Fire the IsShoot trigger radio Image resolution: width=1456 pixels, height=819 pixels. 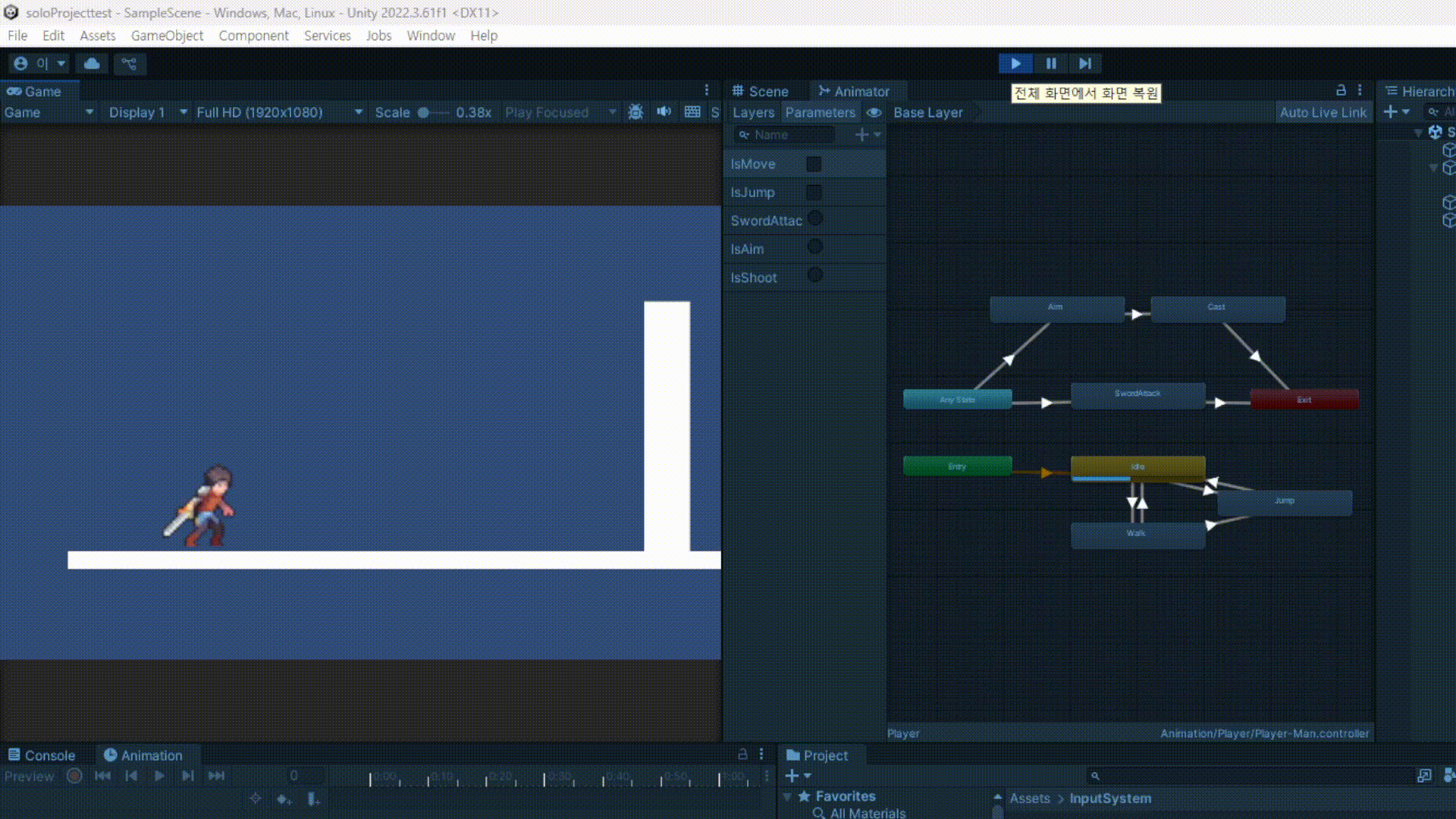815,275
